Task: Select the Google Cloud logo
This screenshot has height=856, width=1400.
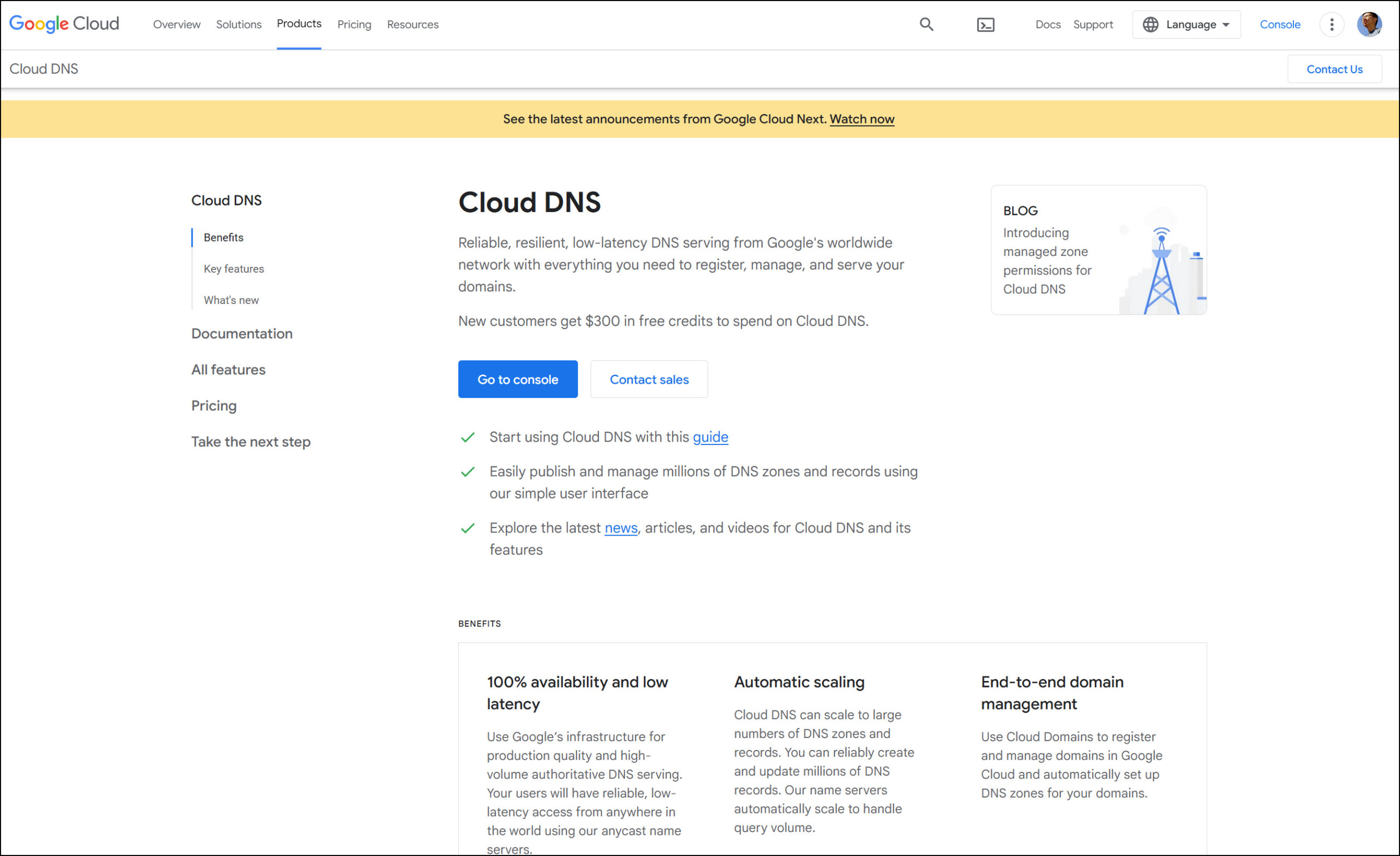Action: tap(63, 24)
